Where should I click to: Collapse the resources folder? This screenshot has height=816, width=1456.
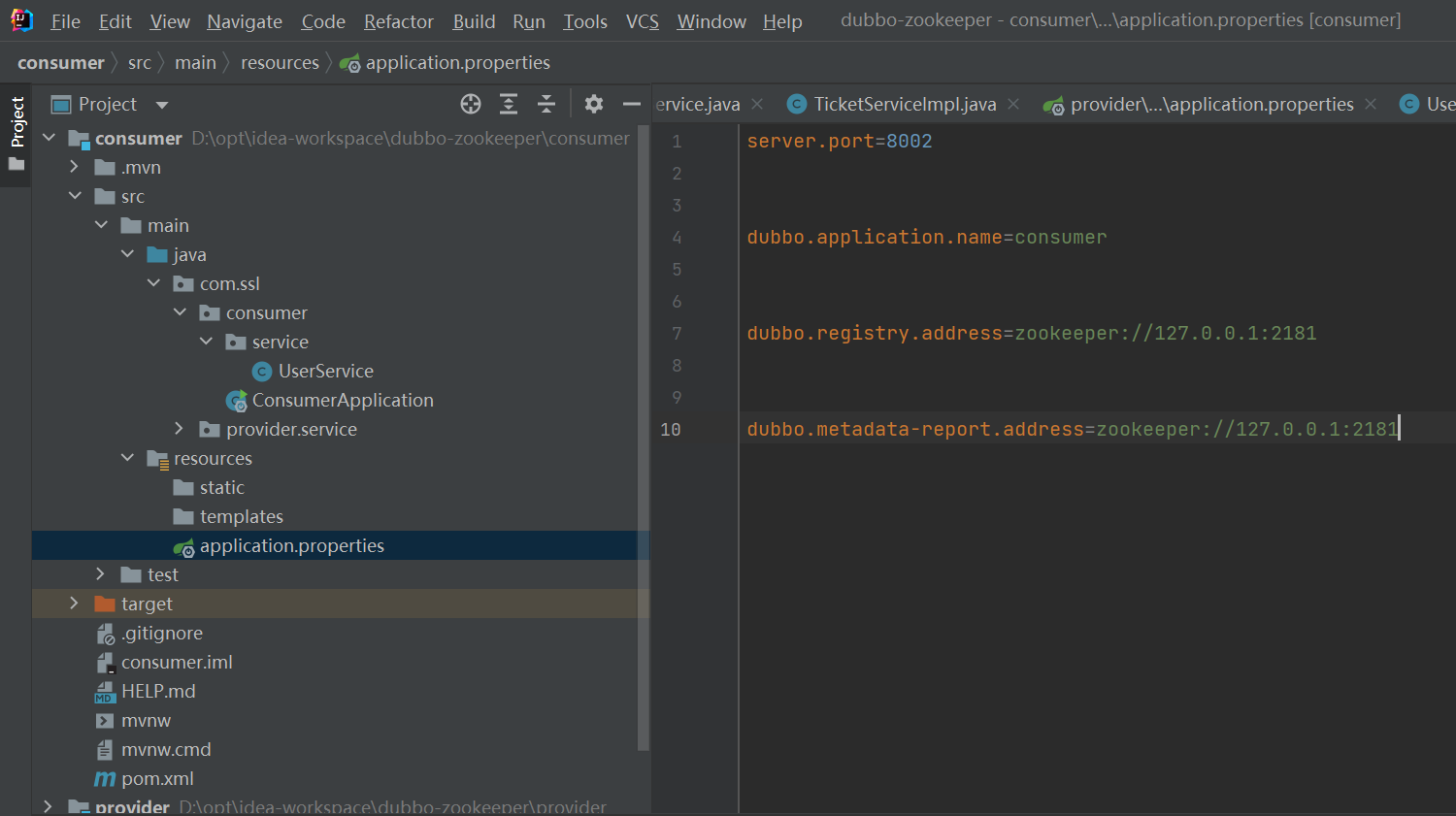127,458
